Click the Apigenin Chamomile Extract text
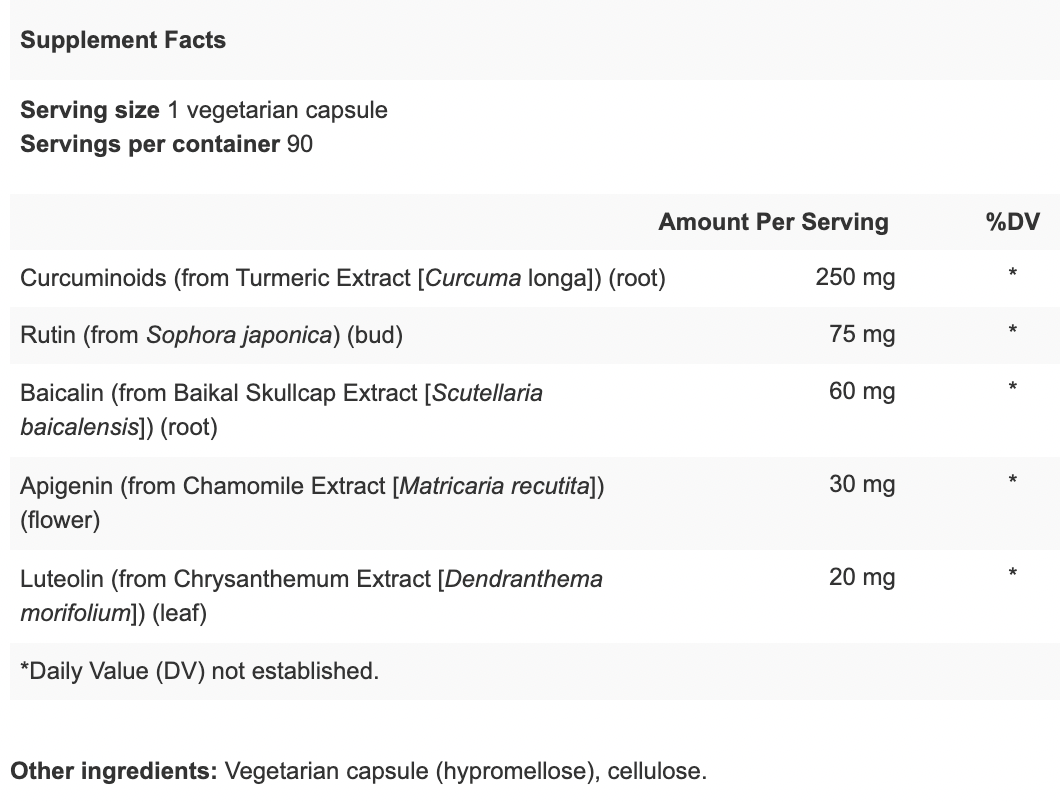This screenshot has width=1060, height=802. click(x=312, y=502)
